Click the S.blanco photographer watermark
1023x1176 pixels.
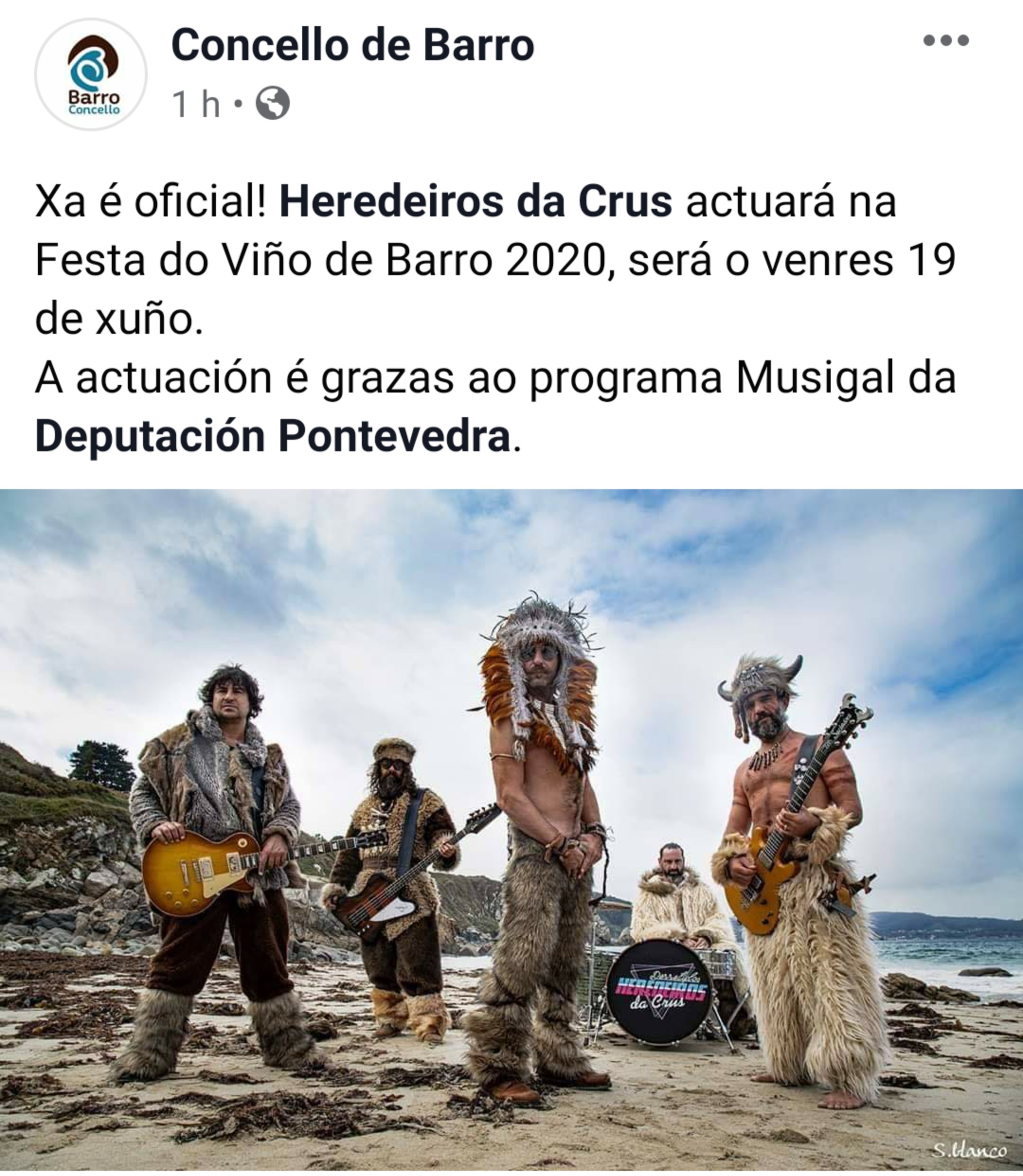[x=970, y=1150]
